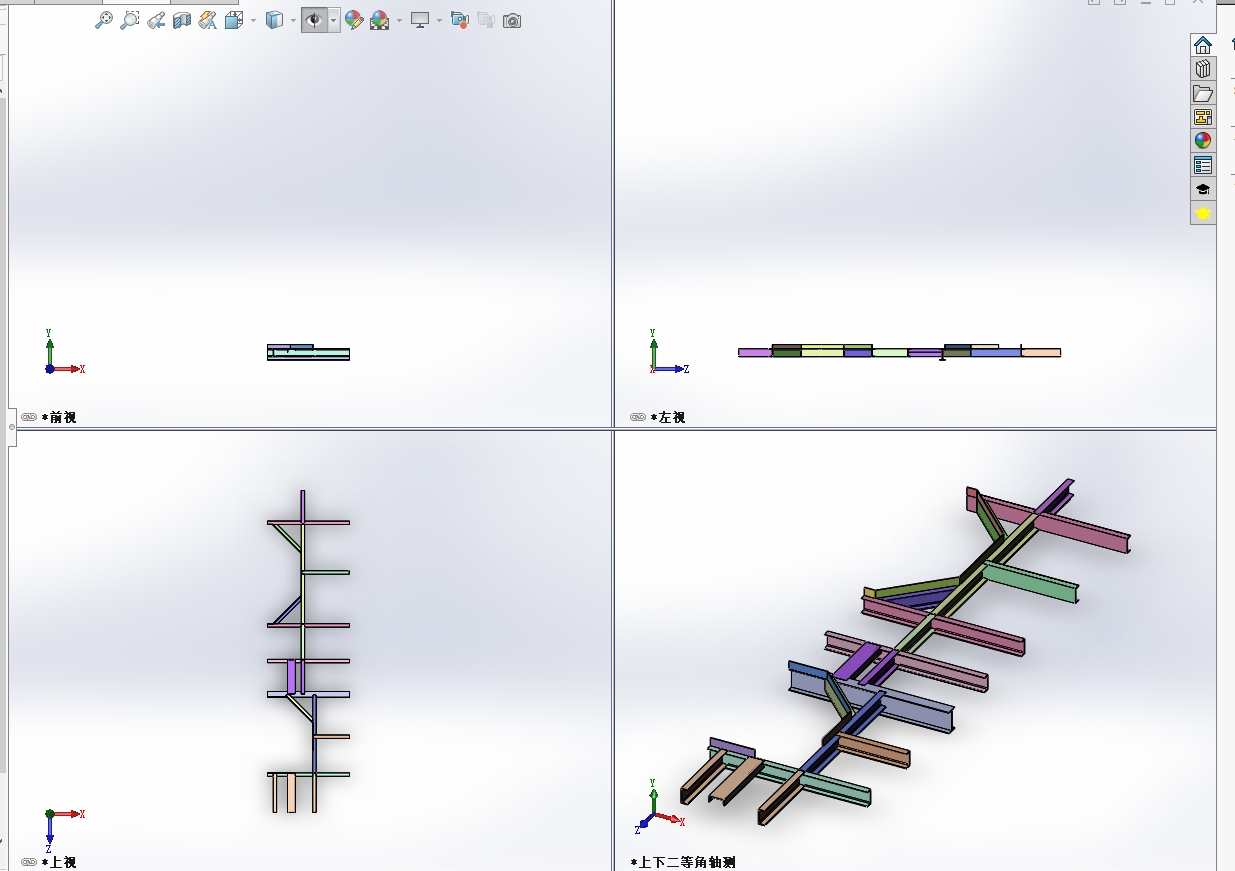Open the Appearances and Scenes color-ball tab
The width and height of the screenshot is (1235, 871).
tap(1203, 141)
